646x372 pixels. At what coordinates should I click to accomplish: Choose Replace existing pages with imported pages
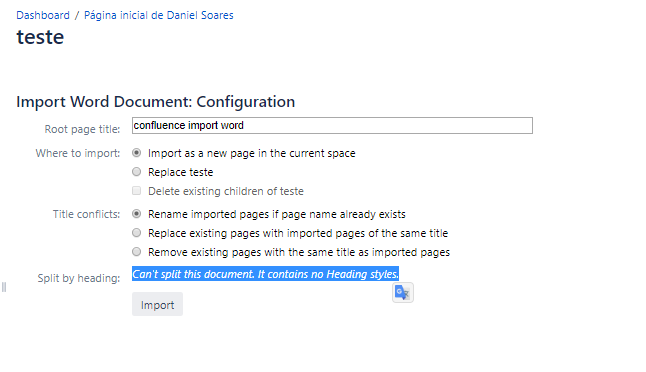click(136, 233)
